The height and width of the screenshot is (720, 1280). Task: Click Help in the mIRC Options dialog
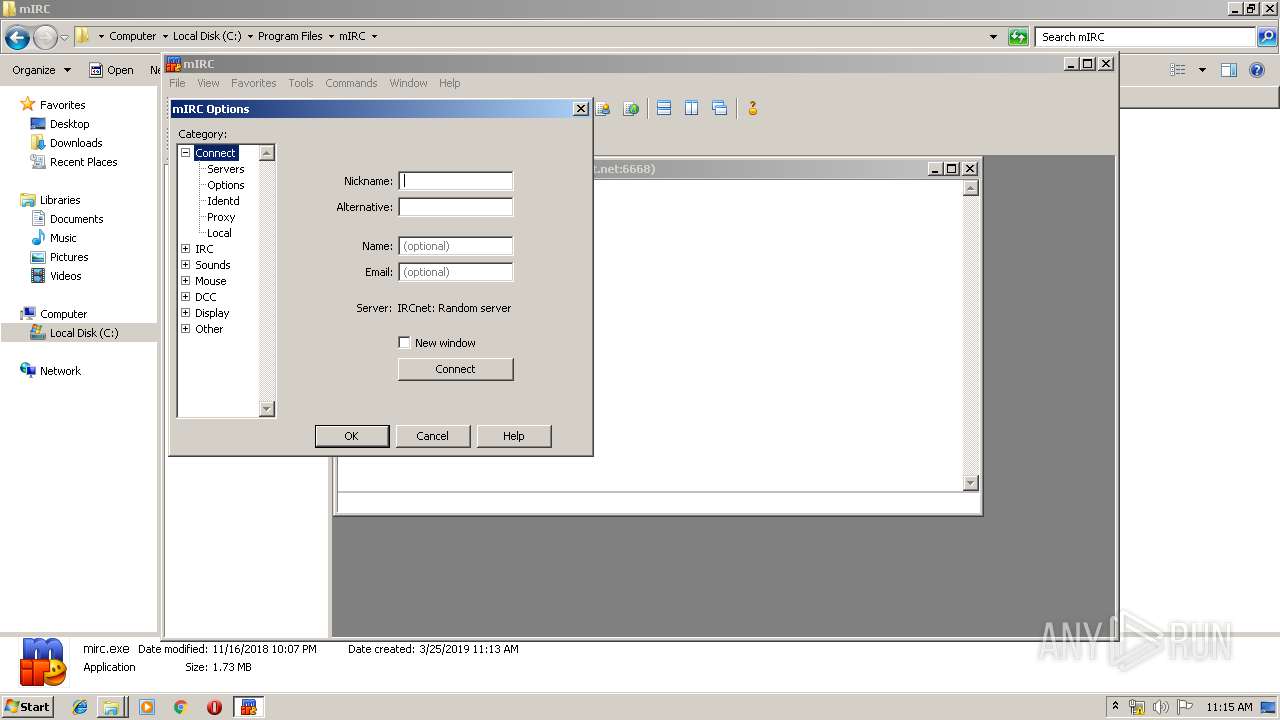(x=513, y=436)
